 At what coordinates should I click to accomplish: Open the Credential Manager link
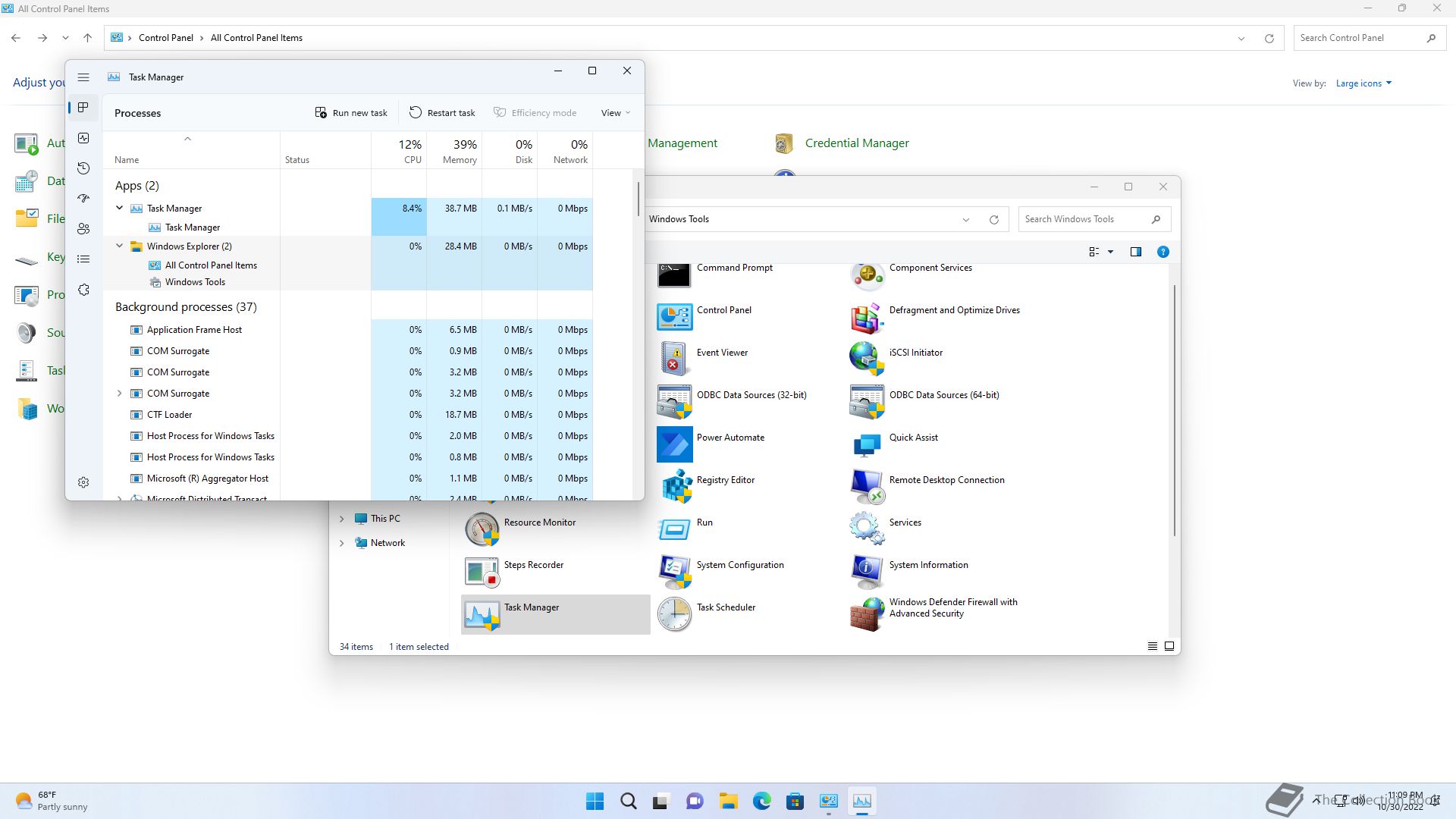coord(856,143)
